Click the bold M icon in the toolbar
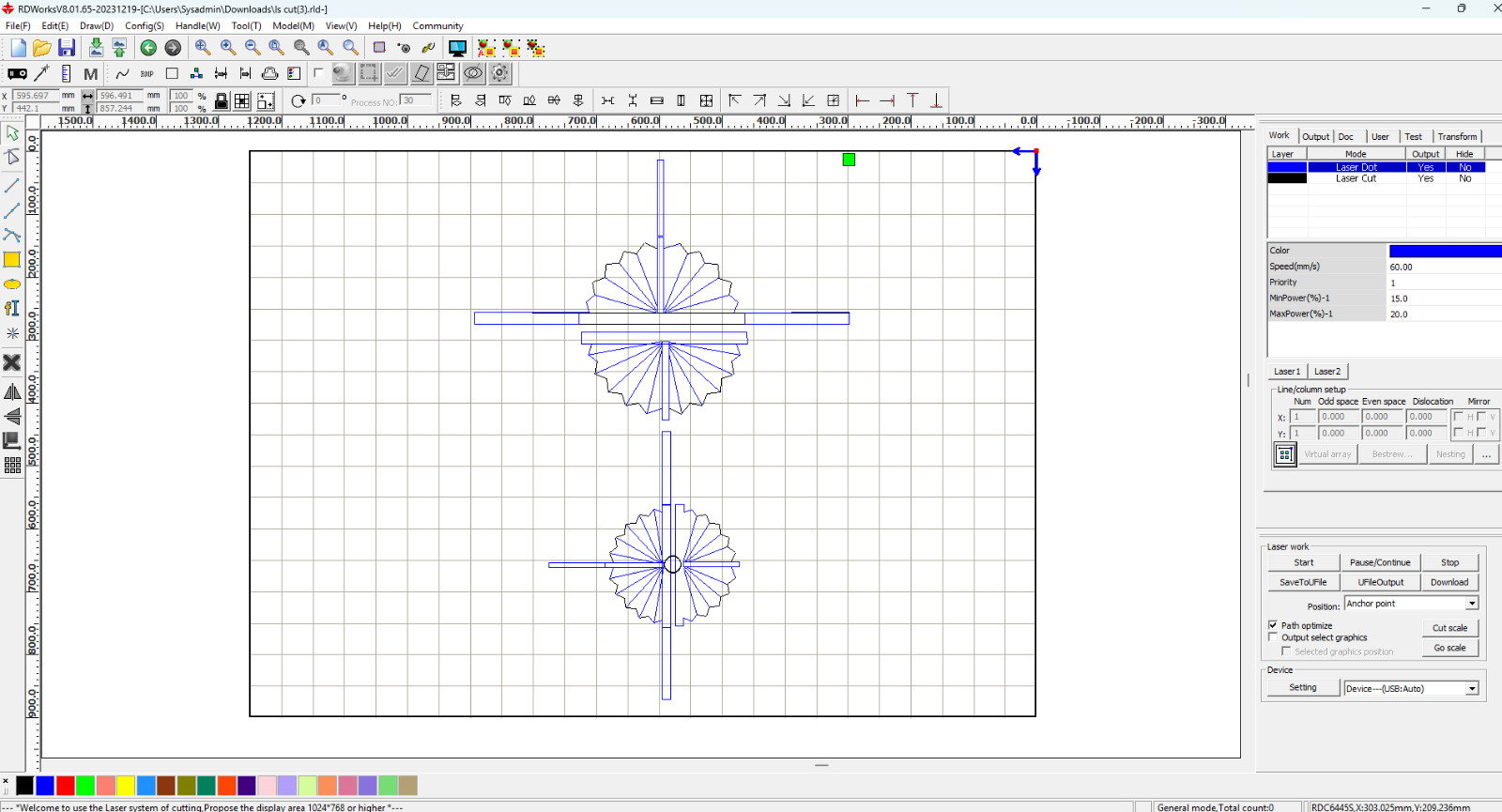 pos(91,73)
